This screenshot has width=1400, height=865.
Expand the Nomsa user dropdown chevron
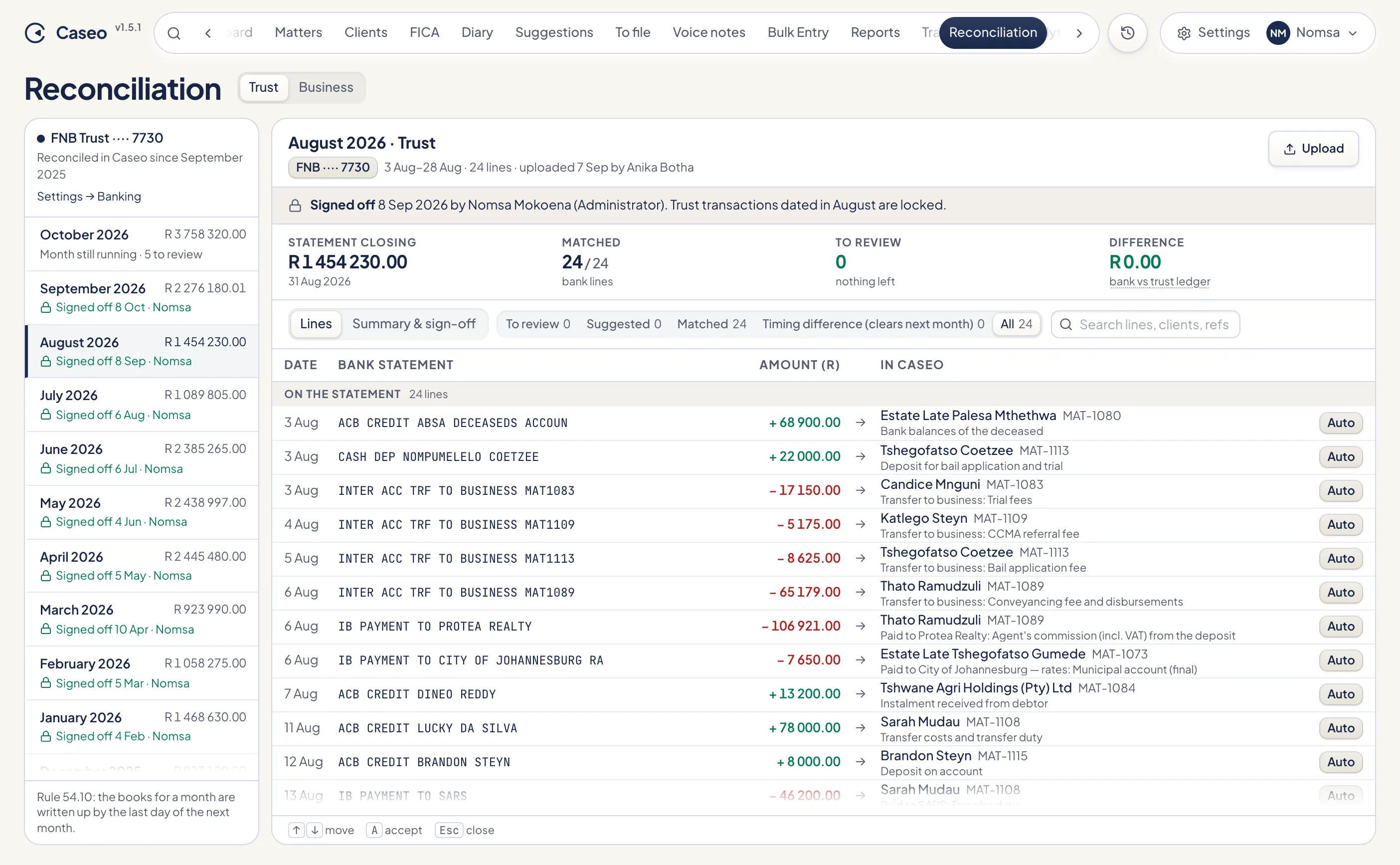tap(1353, 33)
